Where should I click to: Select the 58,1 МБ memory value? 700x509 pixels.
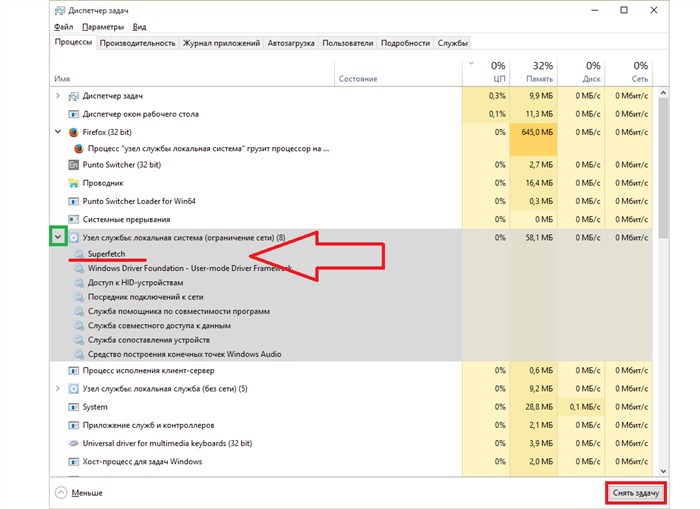click(539, 238)
